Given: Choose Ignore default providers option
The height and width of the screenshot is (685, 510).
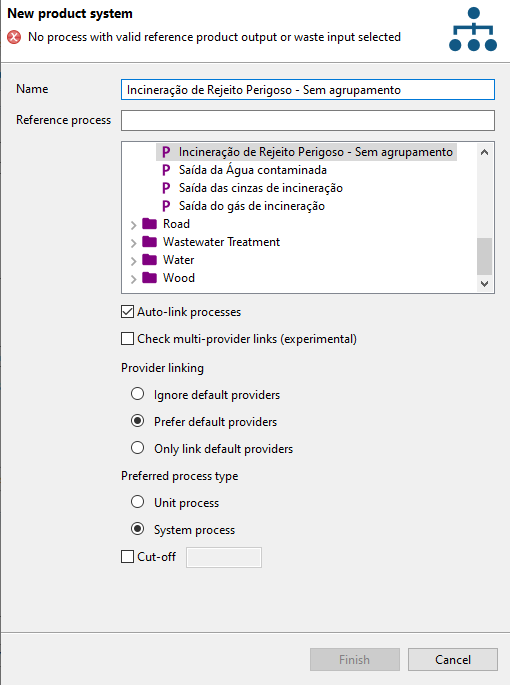Looking at the screenshot, I should point(138,394).
